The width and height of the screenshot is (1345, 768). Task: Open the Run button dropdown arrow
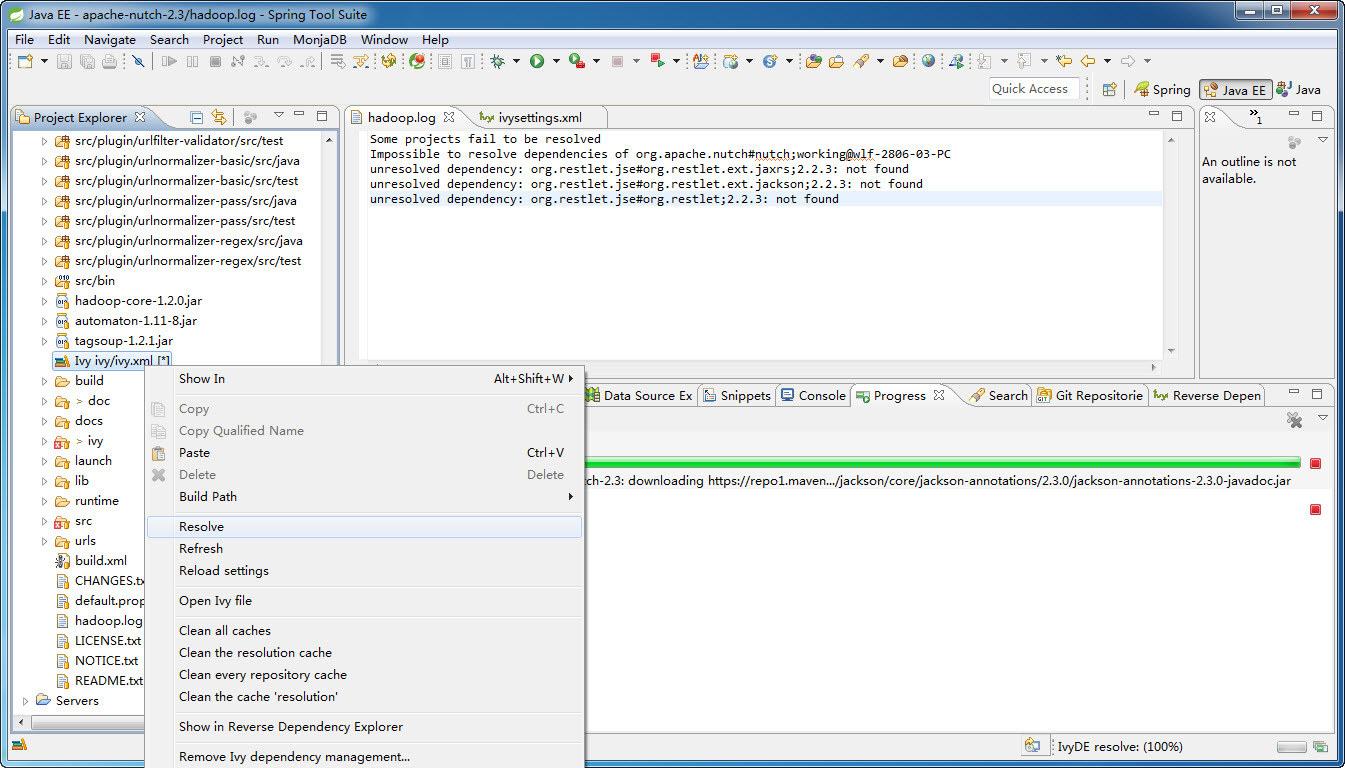coord(556,61)
